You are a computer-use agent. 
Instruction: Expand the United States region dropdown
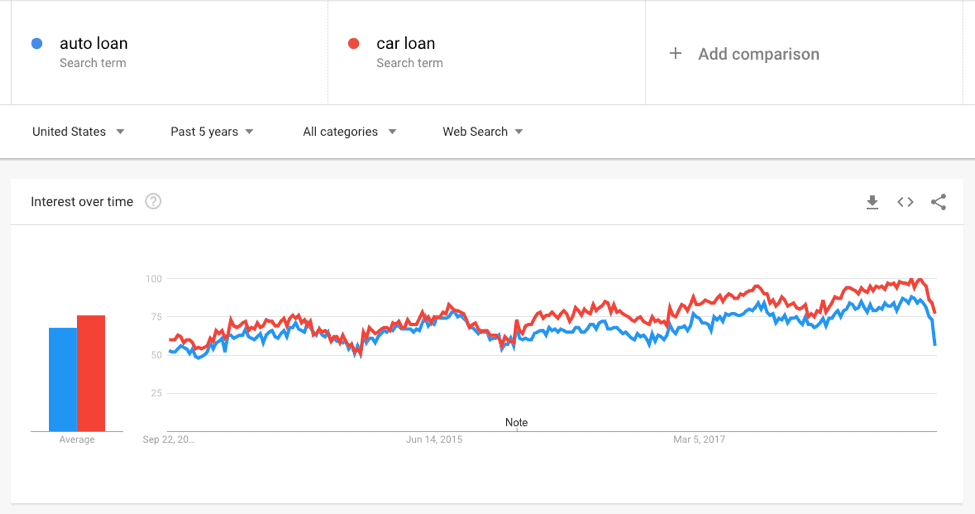coord(78,132)
